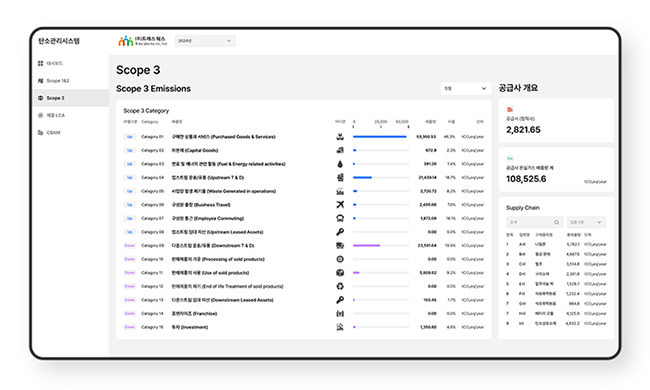
Task: Click the Up tag on Category 04
Action: point(129,178)
